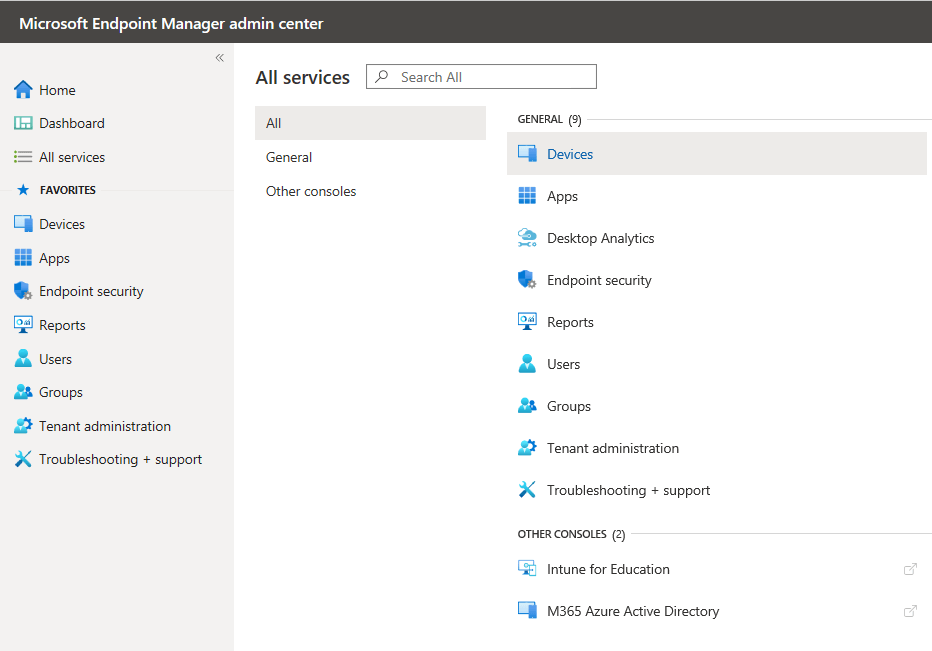The height and width of the screenshot is (651, 932).
Task: Open the M365 Azure Active Directory external link icon
Action: coord(910,611)
